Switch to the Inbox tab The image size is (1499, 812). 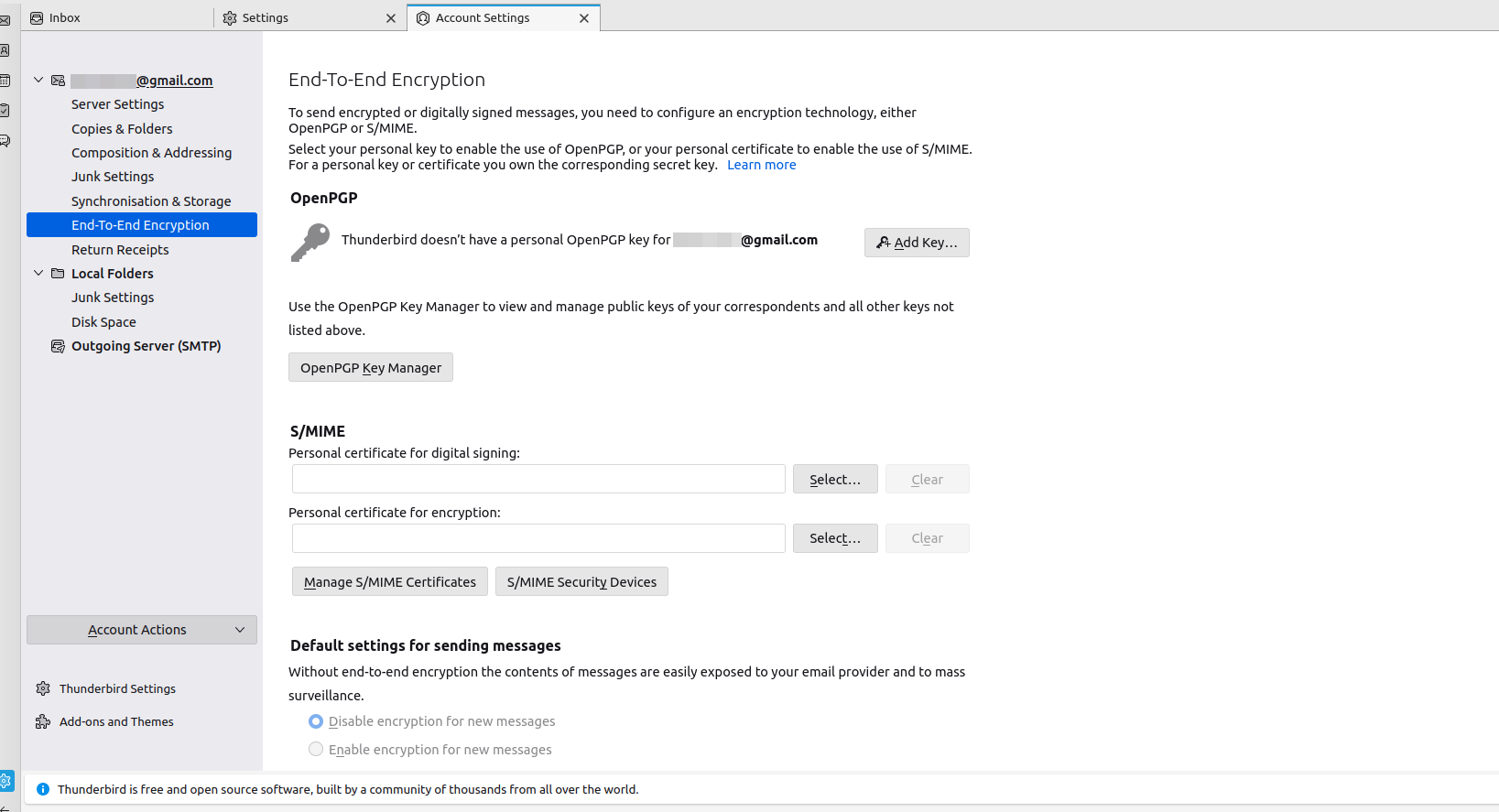coord(116,18)
